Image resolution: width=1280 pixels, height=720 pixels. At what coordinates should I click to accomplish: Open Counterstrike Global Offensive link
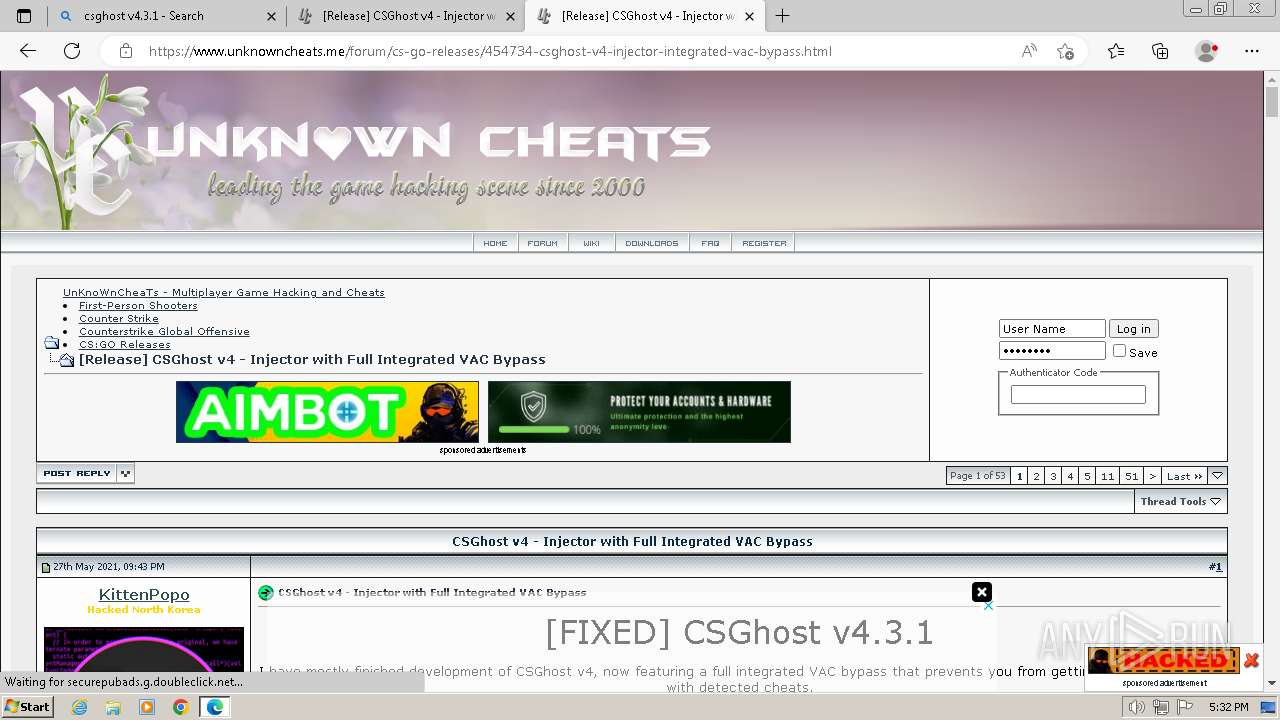click(164, 332)
